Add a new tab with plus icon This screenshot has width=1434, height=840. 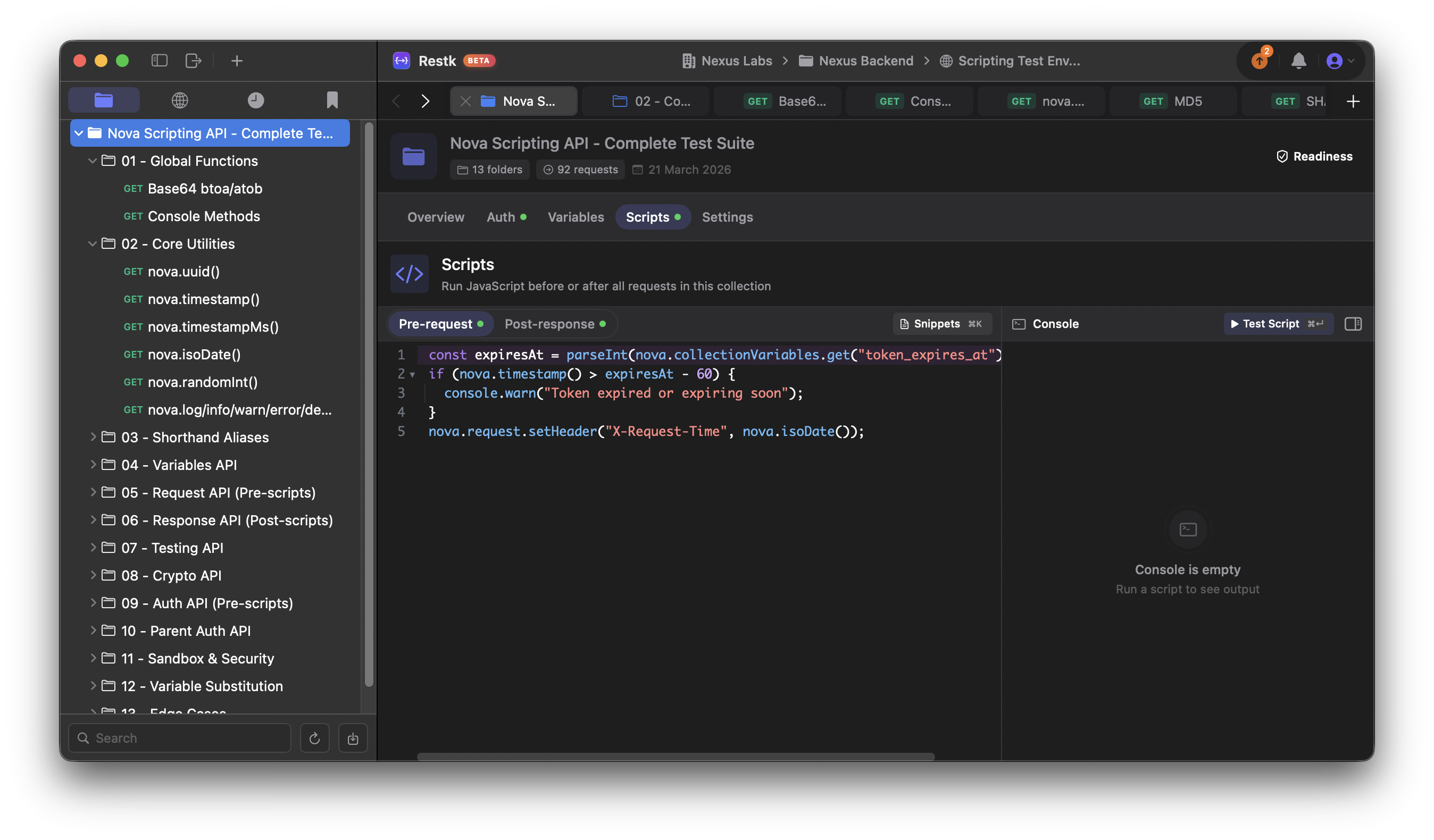1353,101
